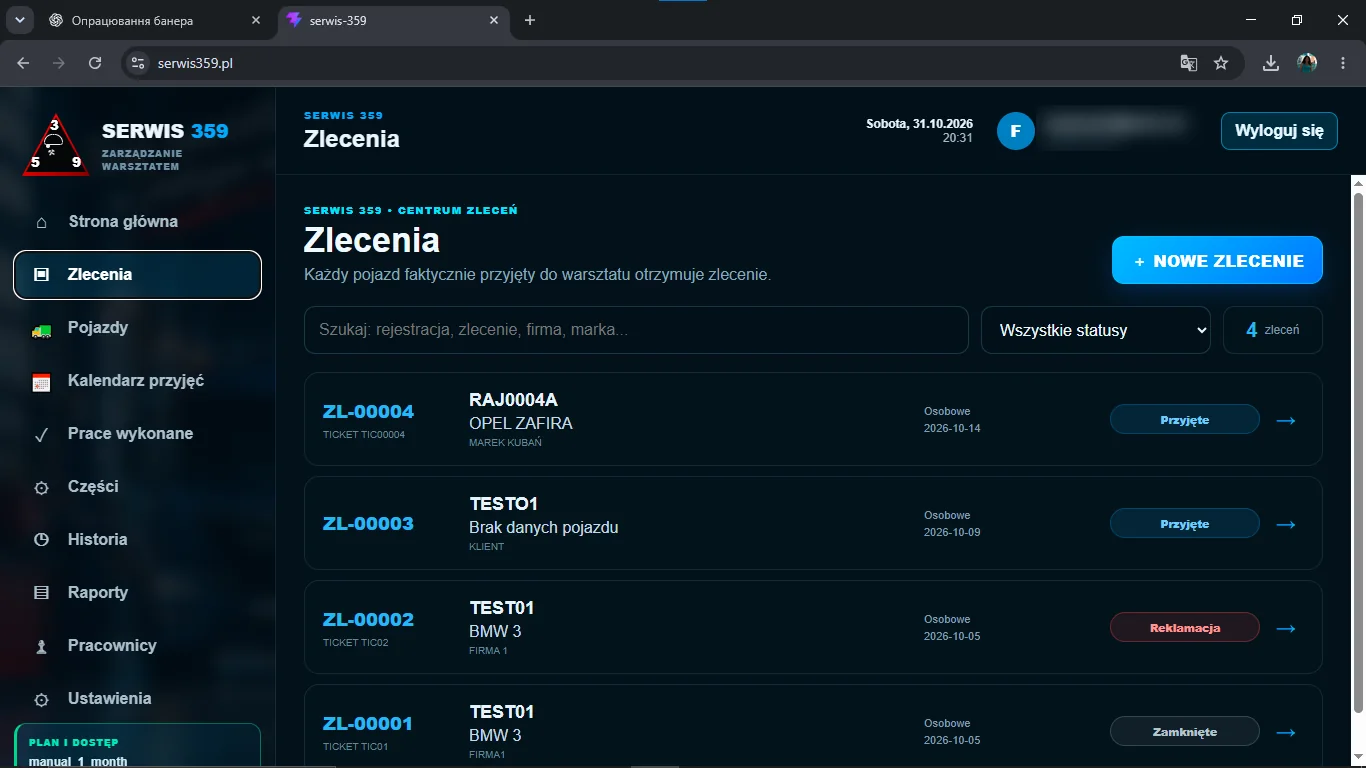Click the Chrome profile picture
Screen dimensions: 1366x768
[1307, 63]
